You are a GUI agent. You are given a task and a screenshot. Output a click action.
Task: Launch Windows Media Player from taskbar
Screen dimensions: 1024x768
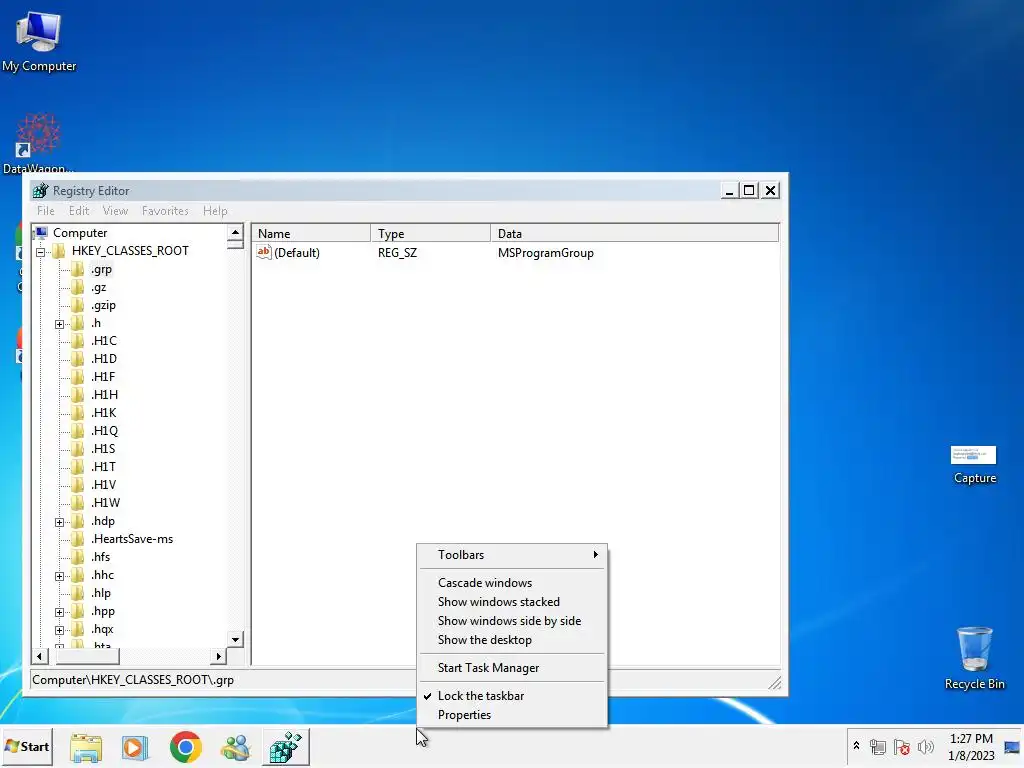click(x=135, y=747)
